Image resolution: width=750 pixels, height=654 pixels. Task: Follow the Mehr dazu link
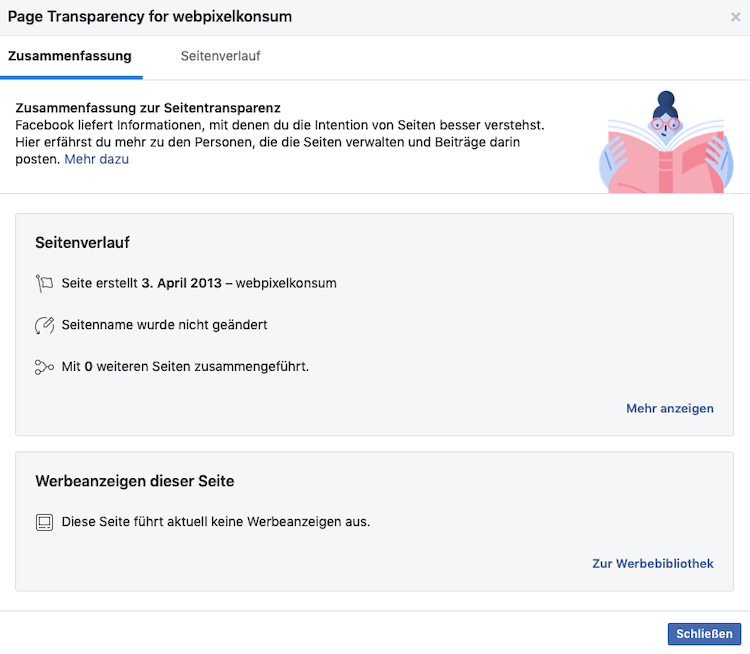97,159
